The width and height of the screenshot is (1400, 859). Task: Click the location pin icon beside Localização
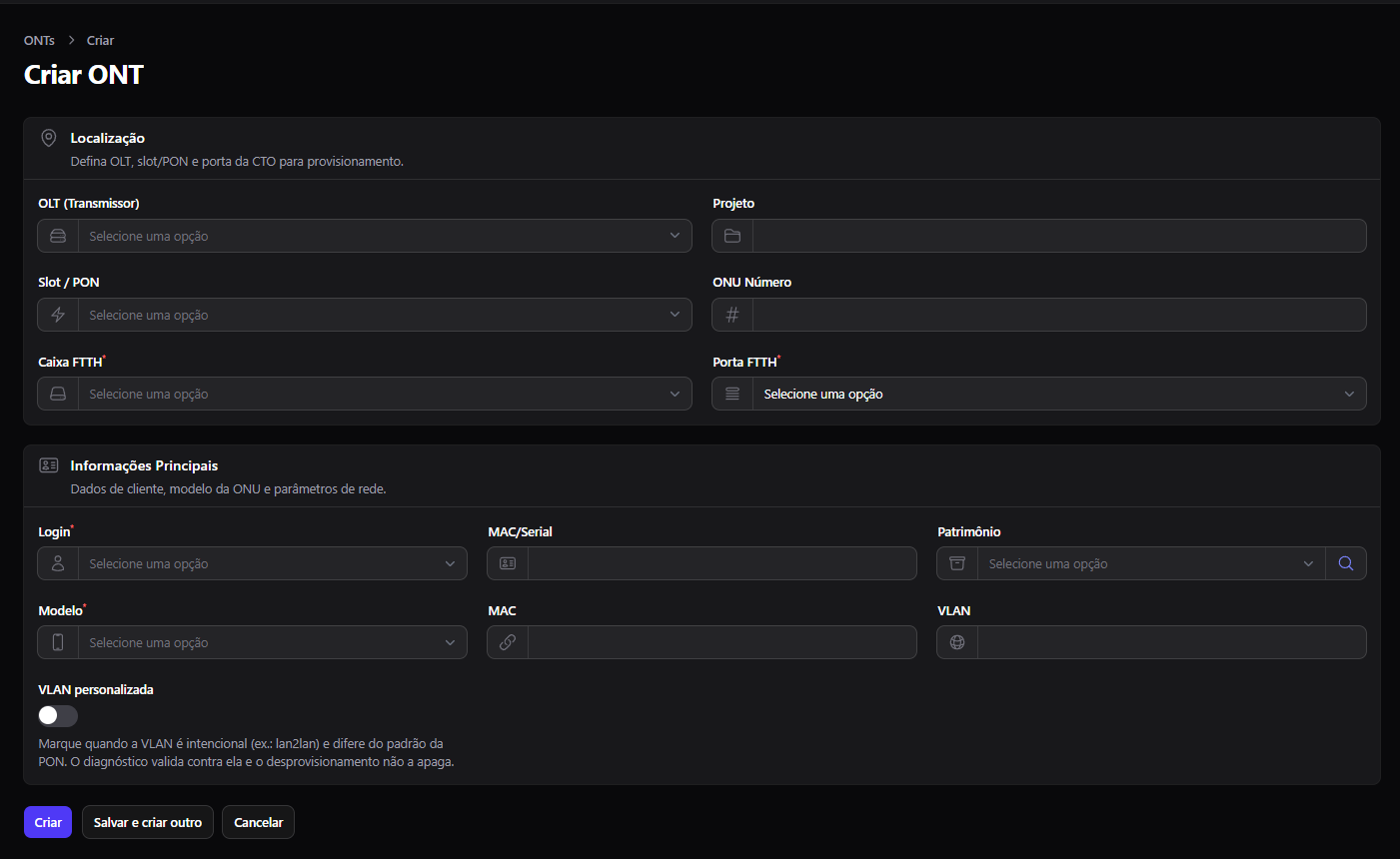tap(48, 138)
